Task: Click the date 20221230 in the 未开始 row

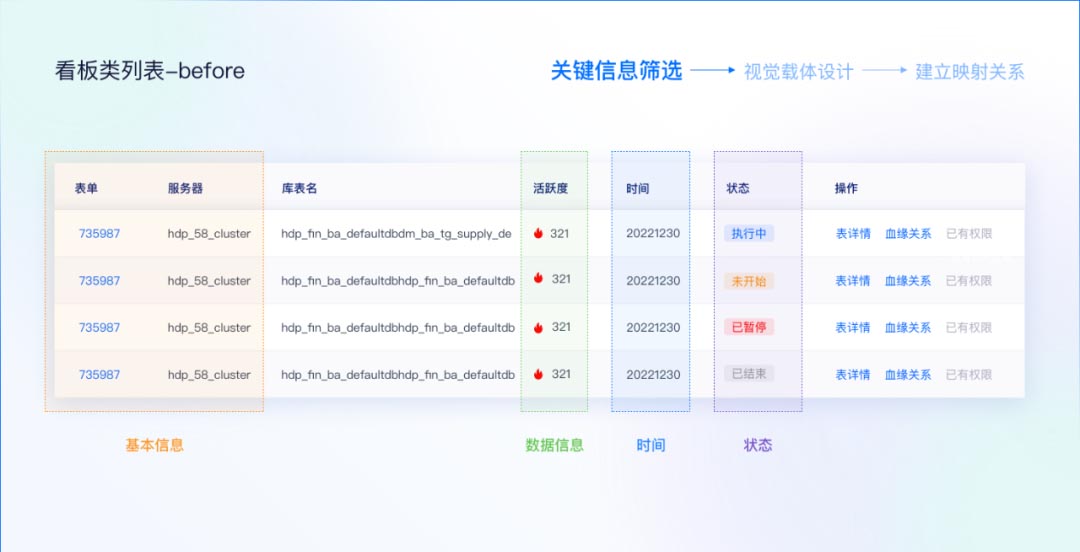Action: [x=653, y=280]
